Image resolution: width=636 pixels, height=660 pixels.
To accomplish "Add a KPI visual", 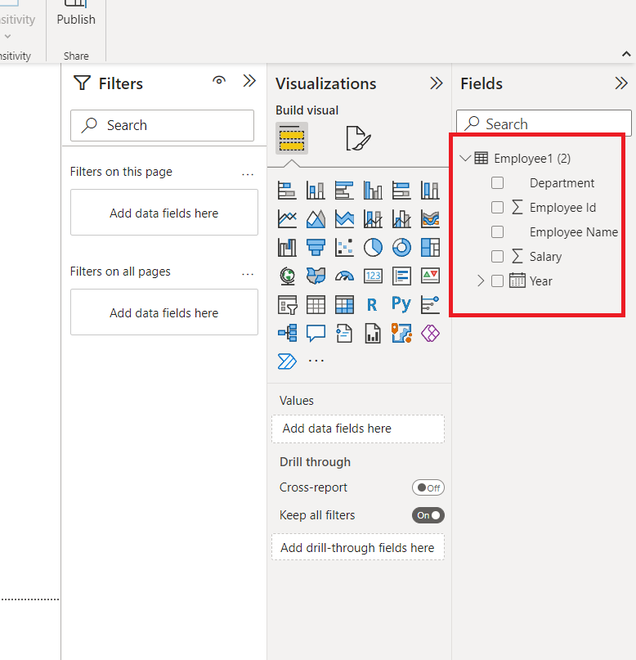I will (x=430, y=276).
